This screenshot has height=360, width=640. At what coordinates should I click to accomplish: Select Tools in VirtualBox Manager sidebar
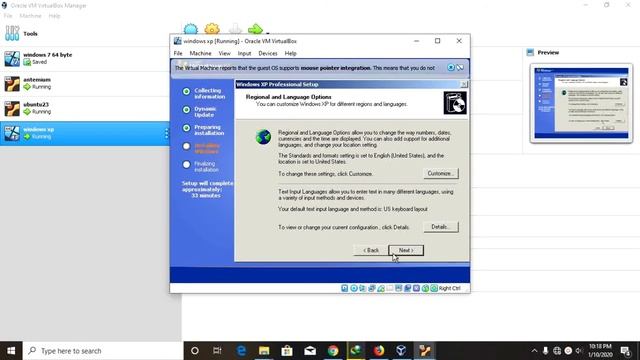coord(85,33)
